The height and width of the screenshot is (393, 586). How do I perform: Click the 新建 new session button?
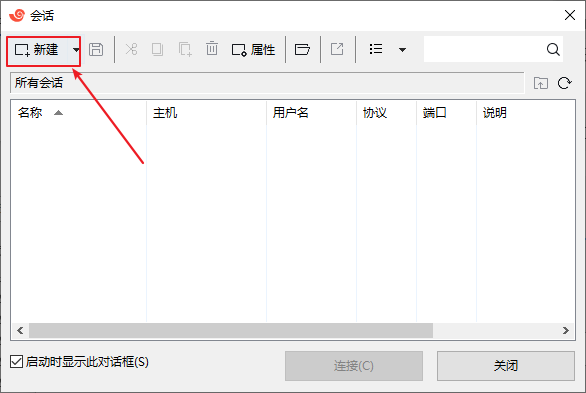pyautogui.click(x=37, y=50)
